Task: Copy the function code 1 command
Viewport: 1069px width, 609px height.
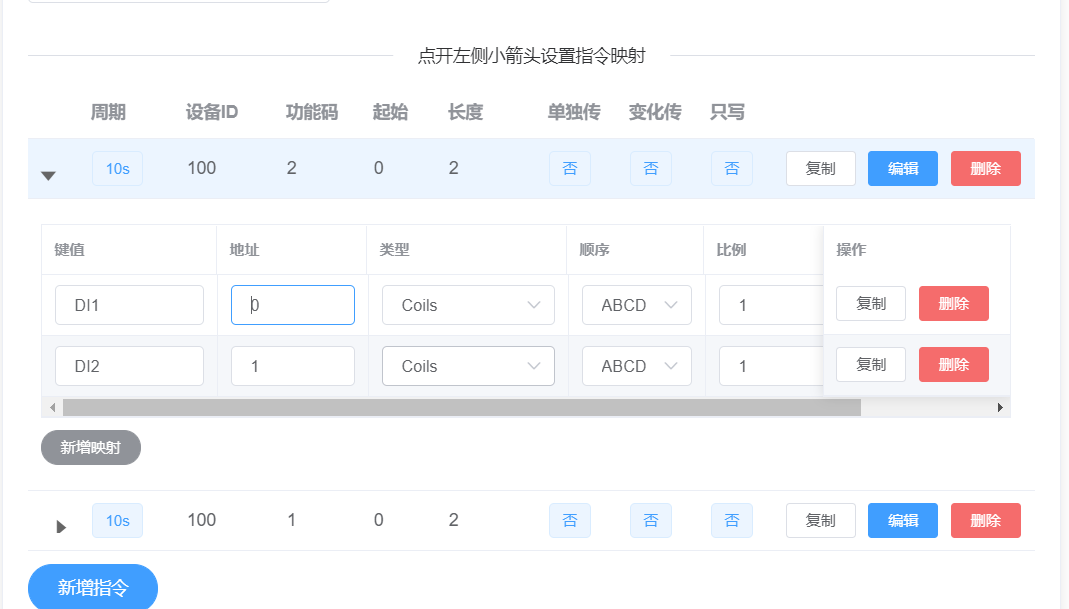Action: 821,520
